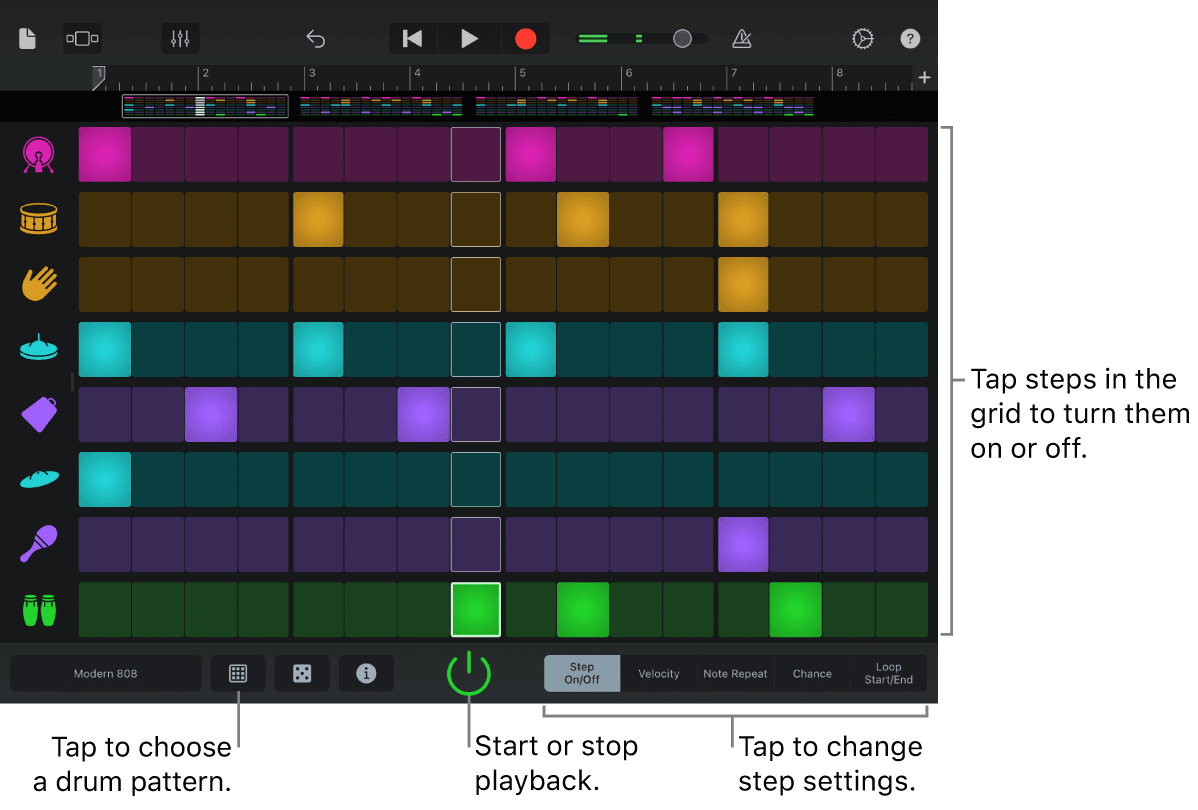Image resolution: width=1198 pixels, height=810 pixels.
Task: Select the hand clap instrument icon
Action: tap(38, 284)
